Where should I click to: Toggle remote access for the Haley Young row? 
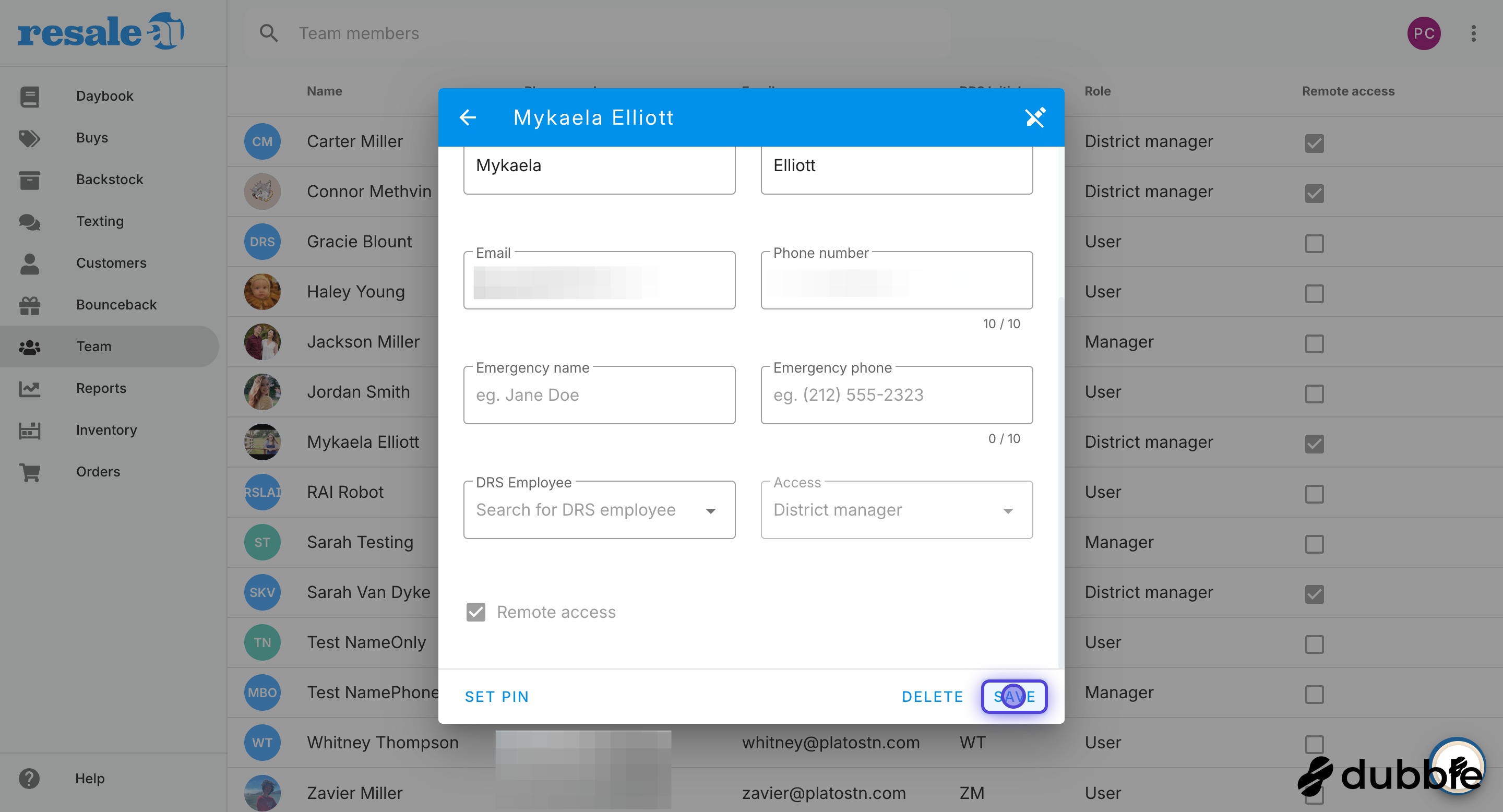1314,293
